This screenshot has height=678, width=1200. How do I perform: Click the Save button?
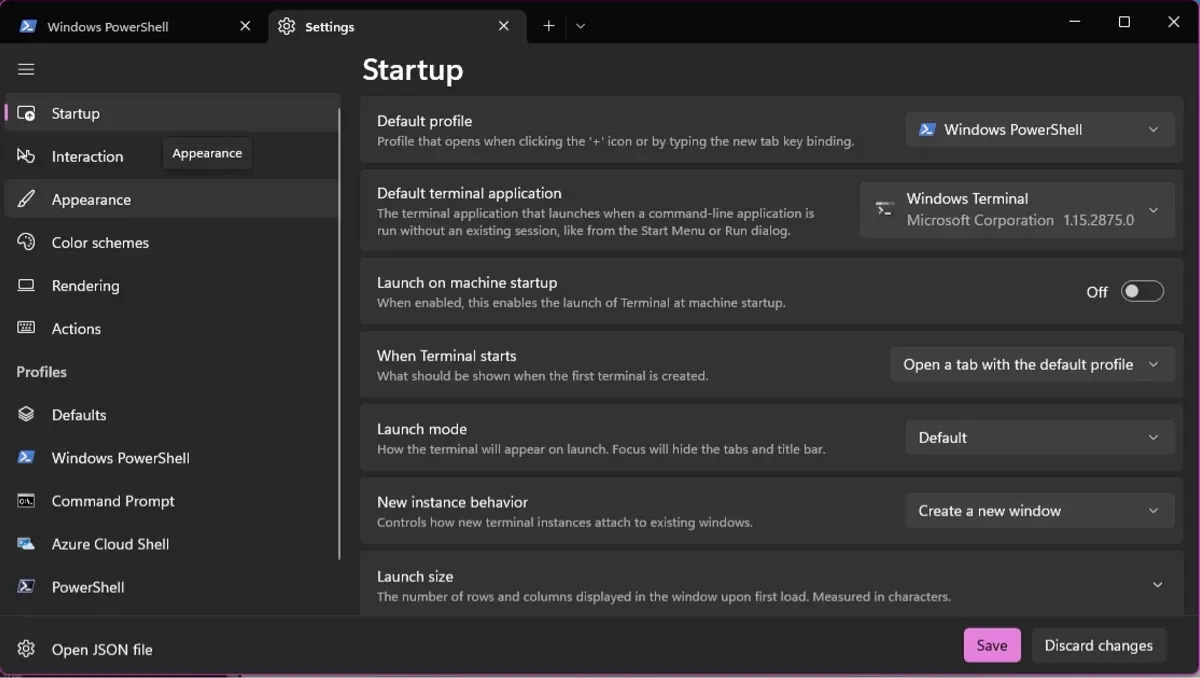991,646
